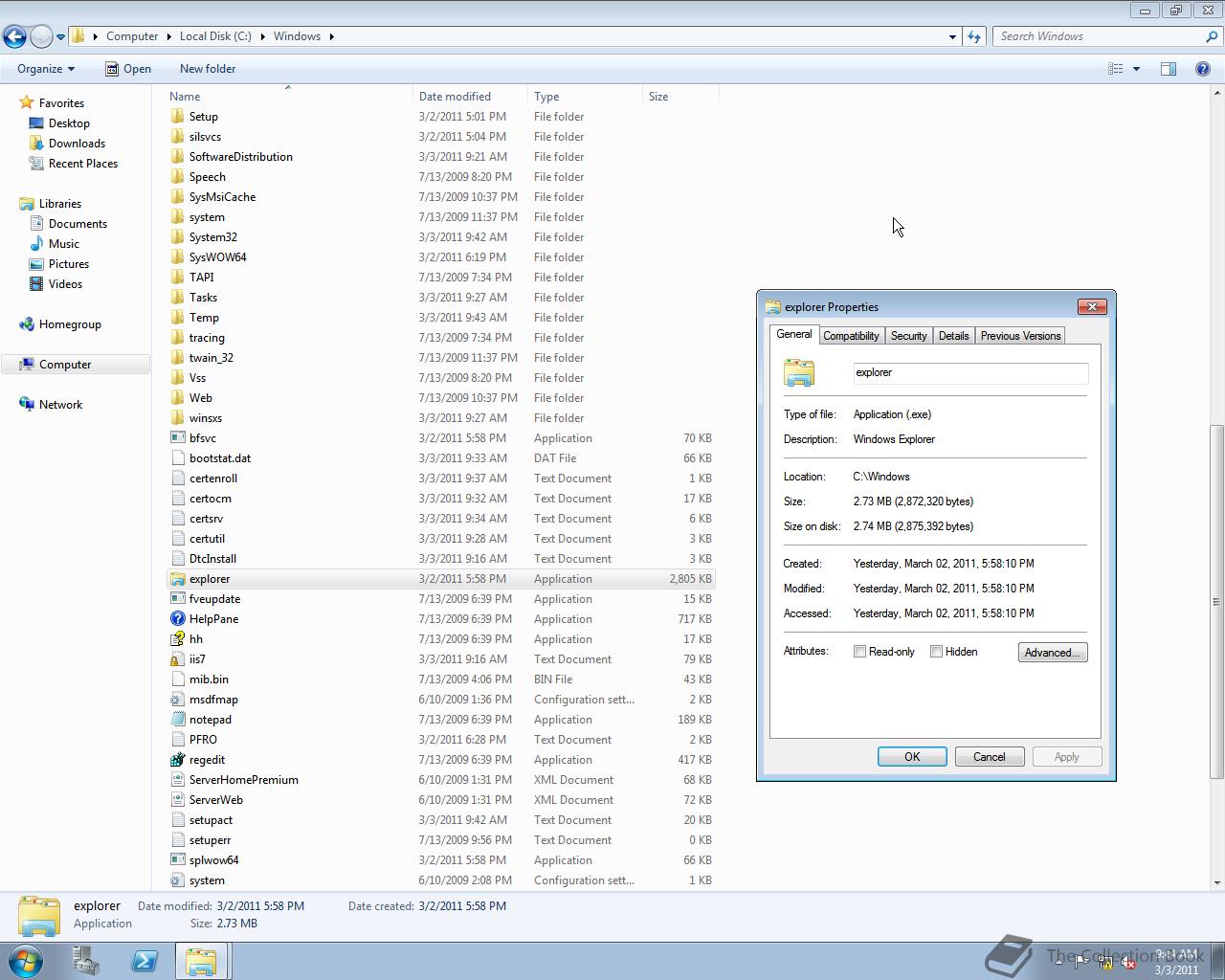This screenshot has height=980, width=1225.
Task: Select the System32 folder icon
Action: click(x=177, y=237)
